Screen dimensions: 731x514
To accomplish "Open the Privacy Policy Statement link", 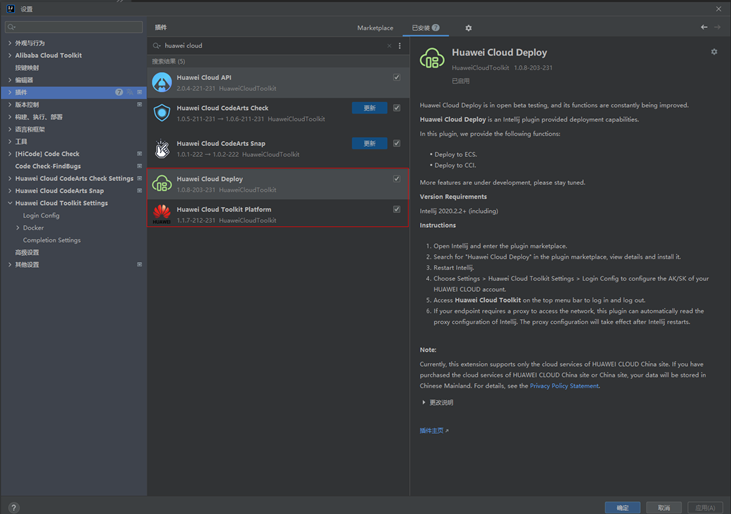I will click(564, 386).
